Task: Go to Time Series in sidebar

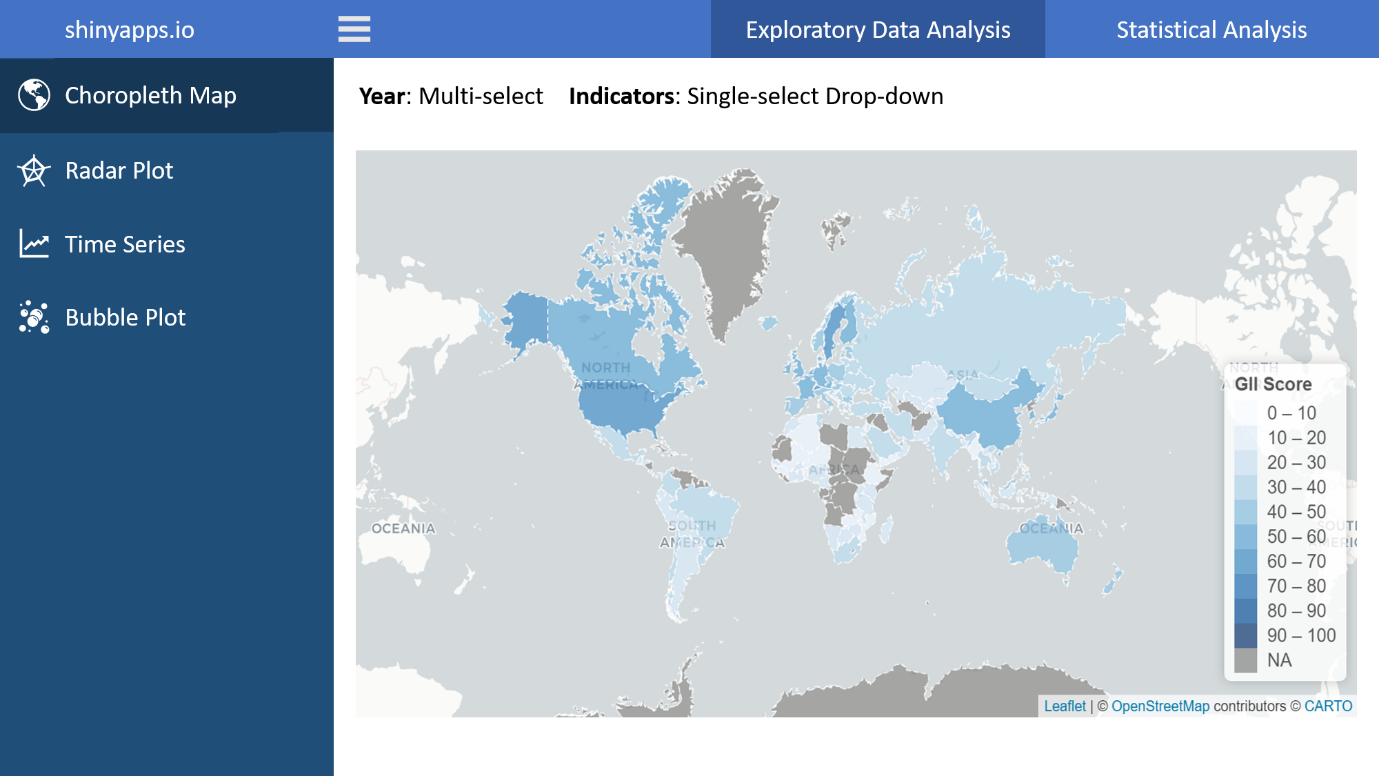Action: [x=125, y=245]
